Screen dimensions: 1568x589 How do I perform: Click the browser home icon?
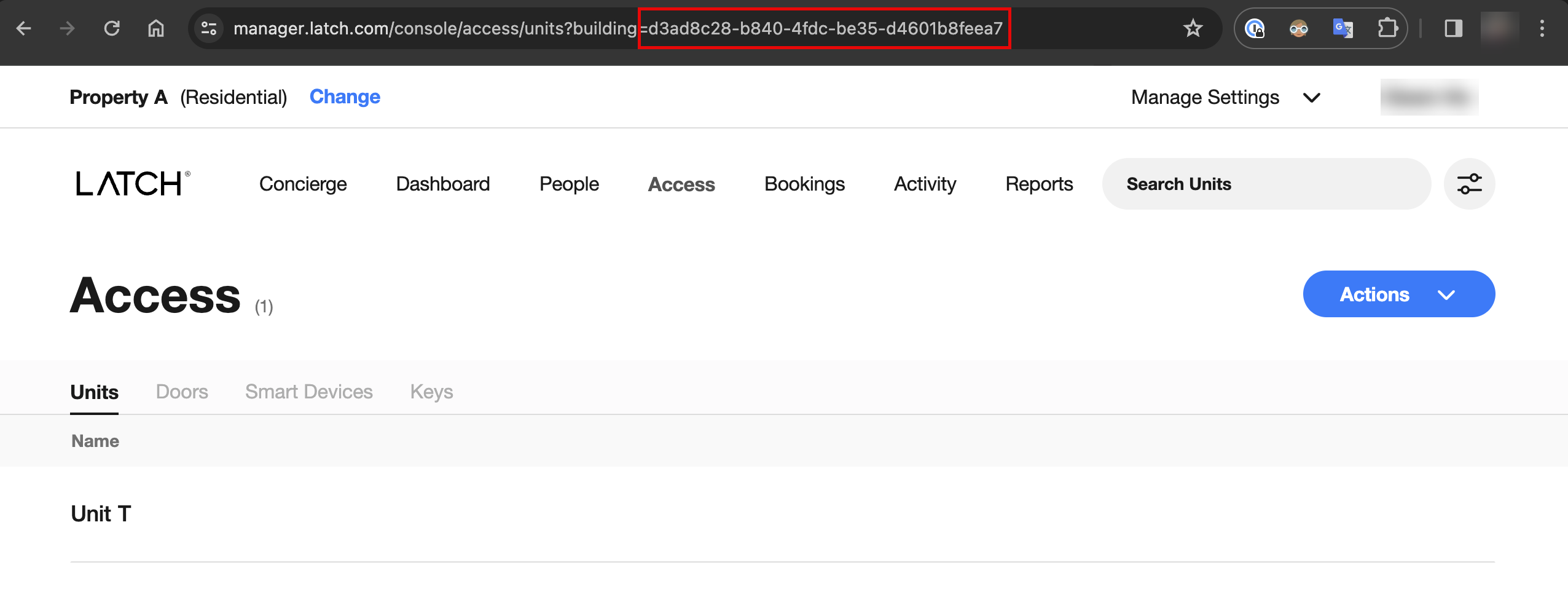pos(156,28)
